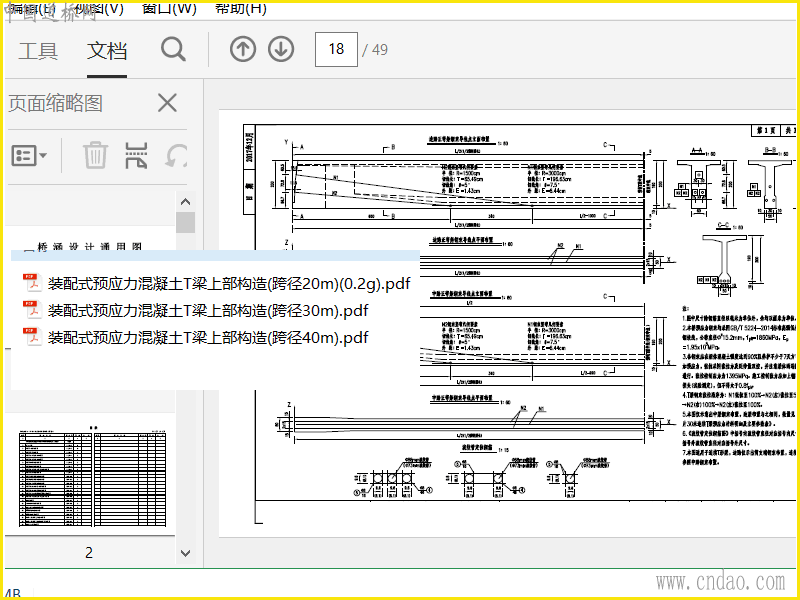
Task: Click the rotate page icon
Action: click(176, 155)
